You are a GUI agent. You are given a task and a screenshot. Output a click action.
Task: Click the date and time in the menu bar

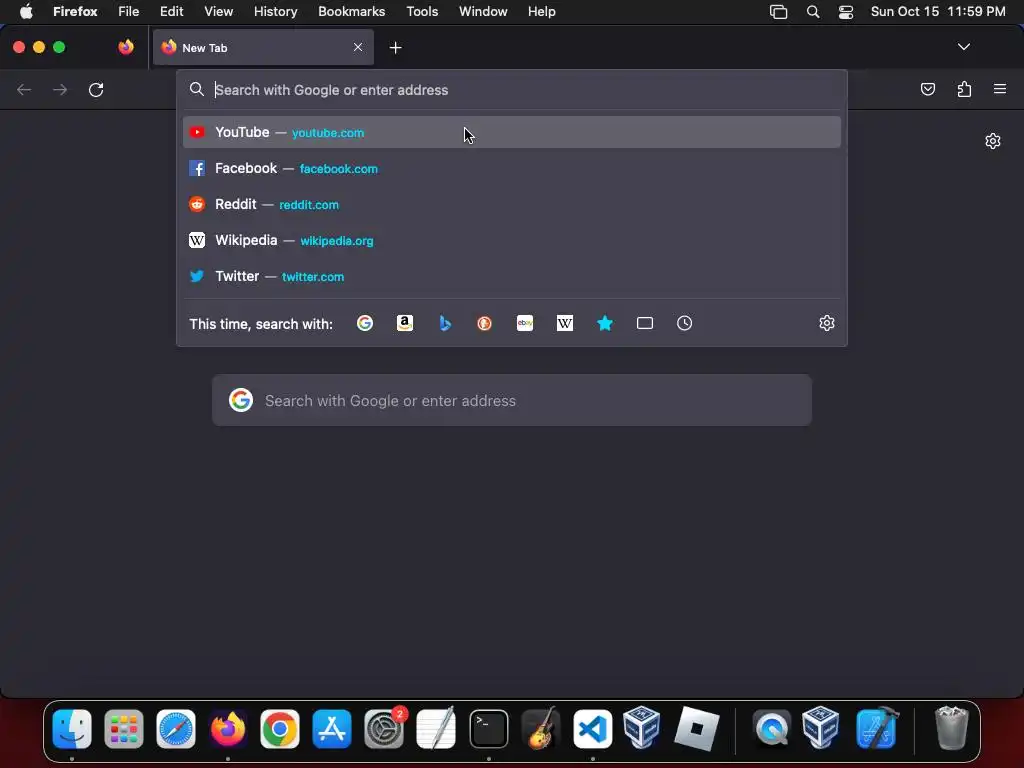tap(938, 12)
